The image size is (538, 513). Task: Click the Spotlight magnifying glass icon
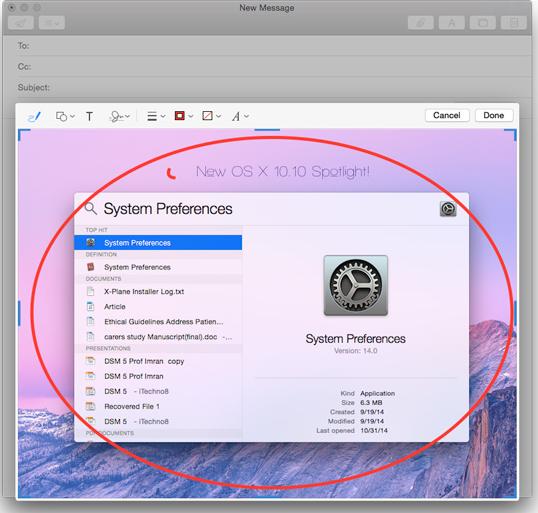click(x=91, y=208)
